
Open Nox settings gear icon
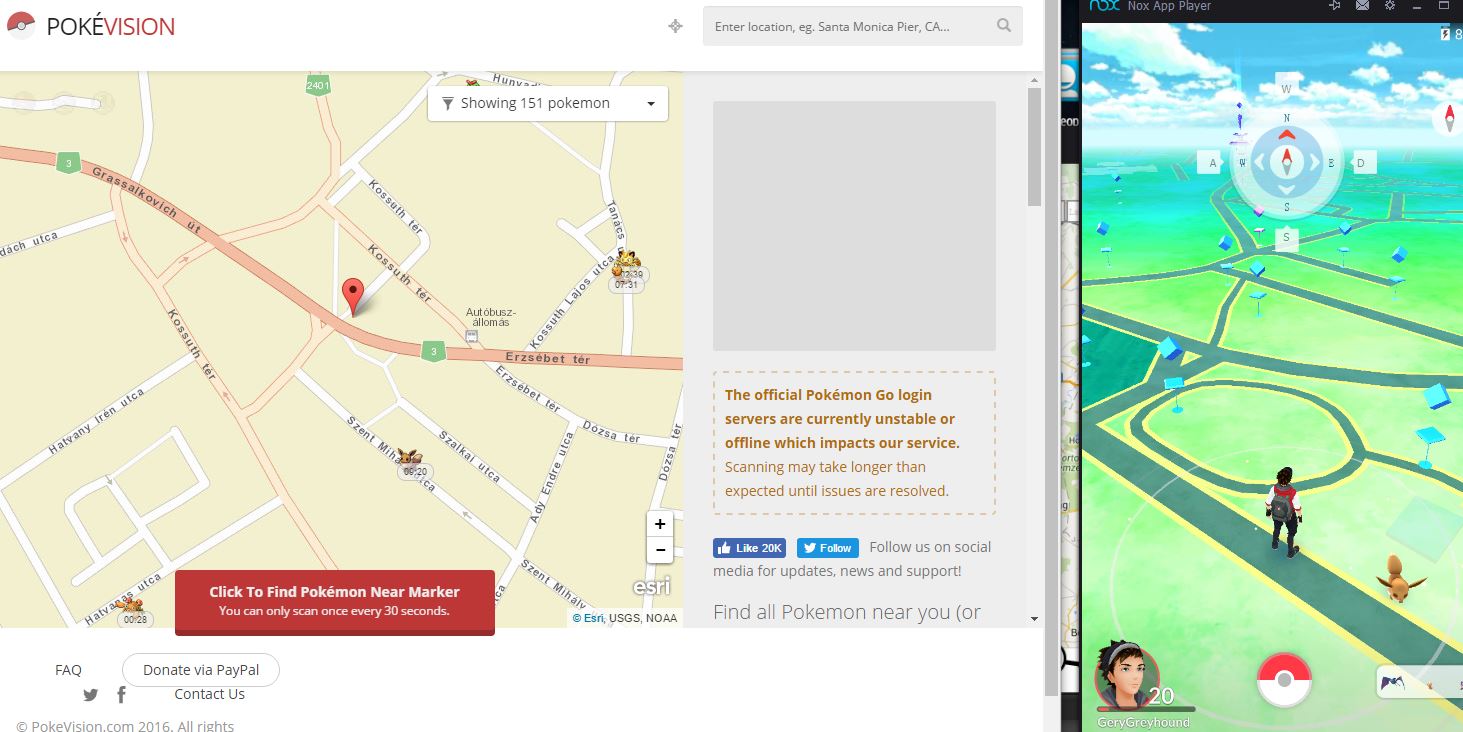tap(1390, 6)
